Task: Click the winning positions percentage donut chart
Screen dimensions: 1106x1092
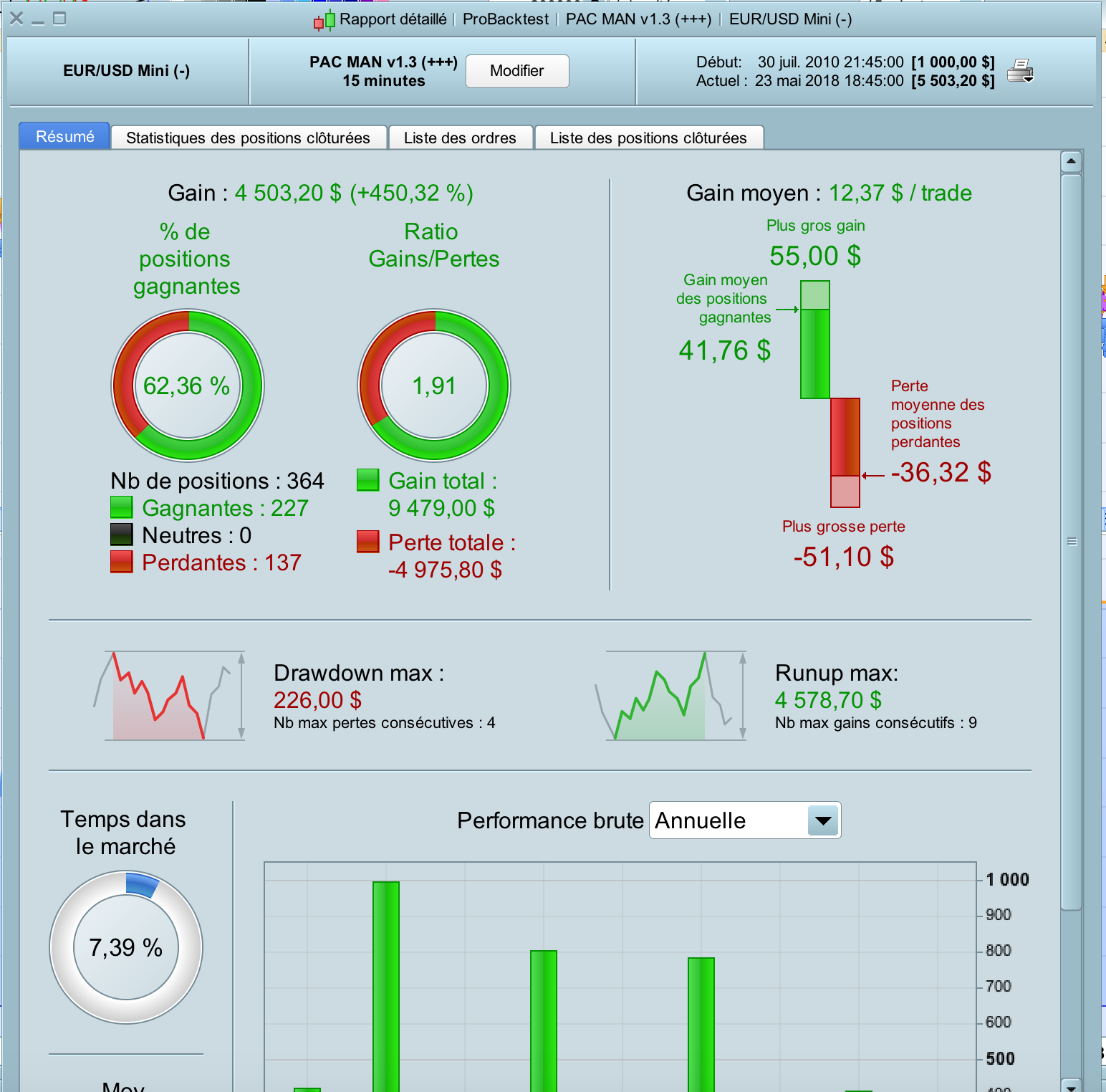Action: click(x=188, y=385)
